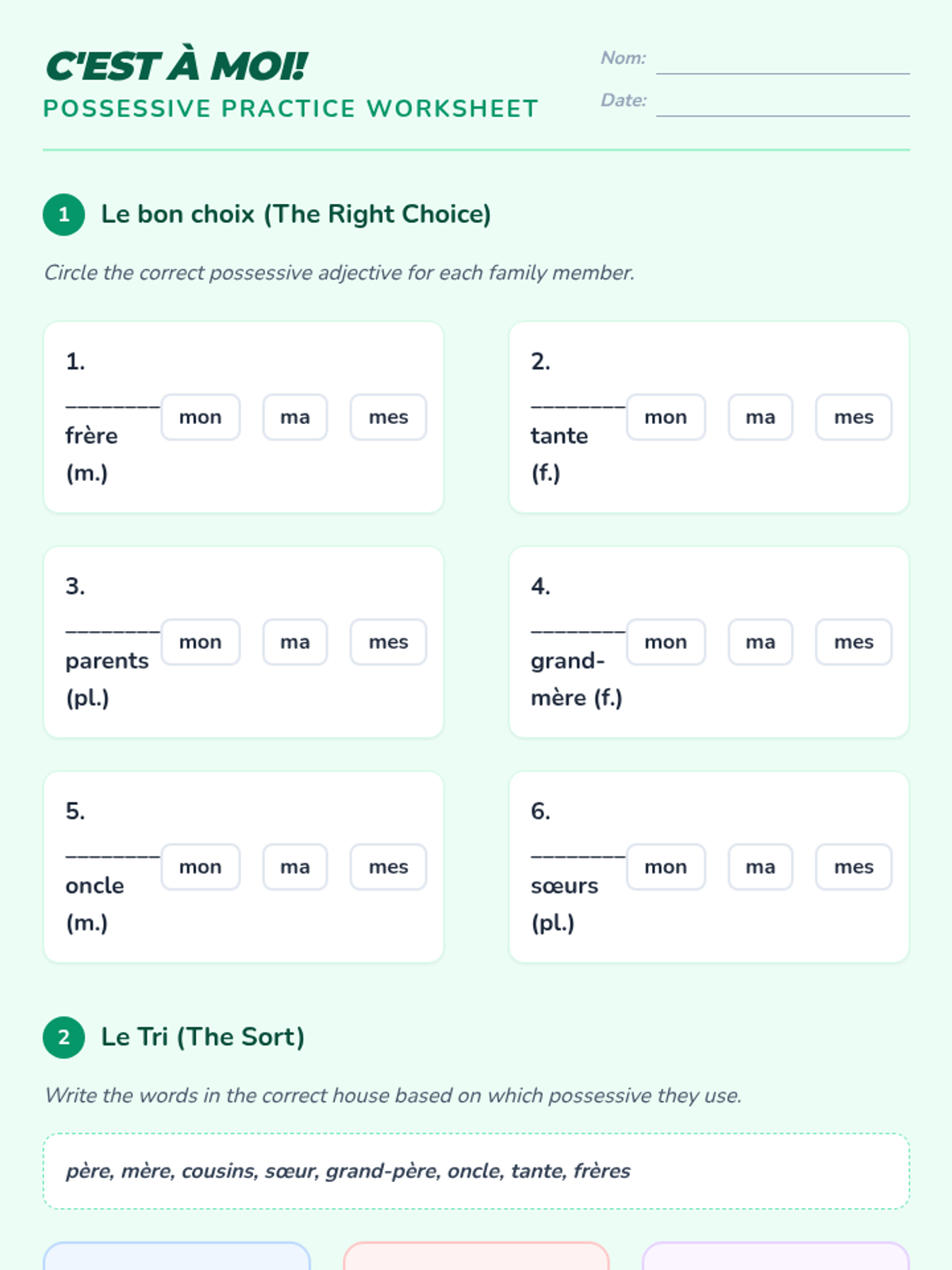Click the 'C'est à moi!' worksheet title

coord(176,66)
